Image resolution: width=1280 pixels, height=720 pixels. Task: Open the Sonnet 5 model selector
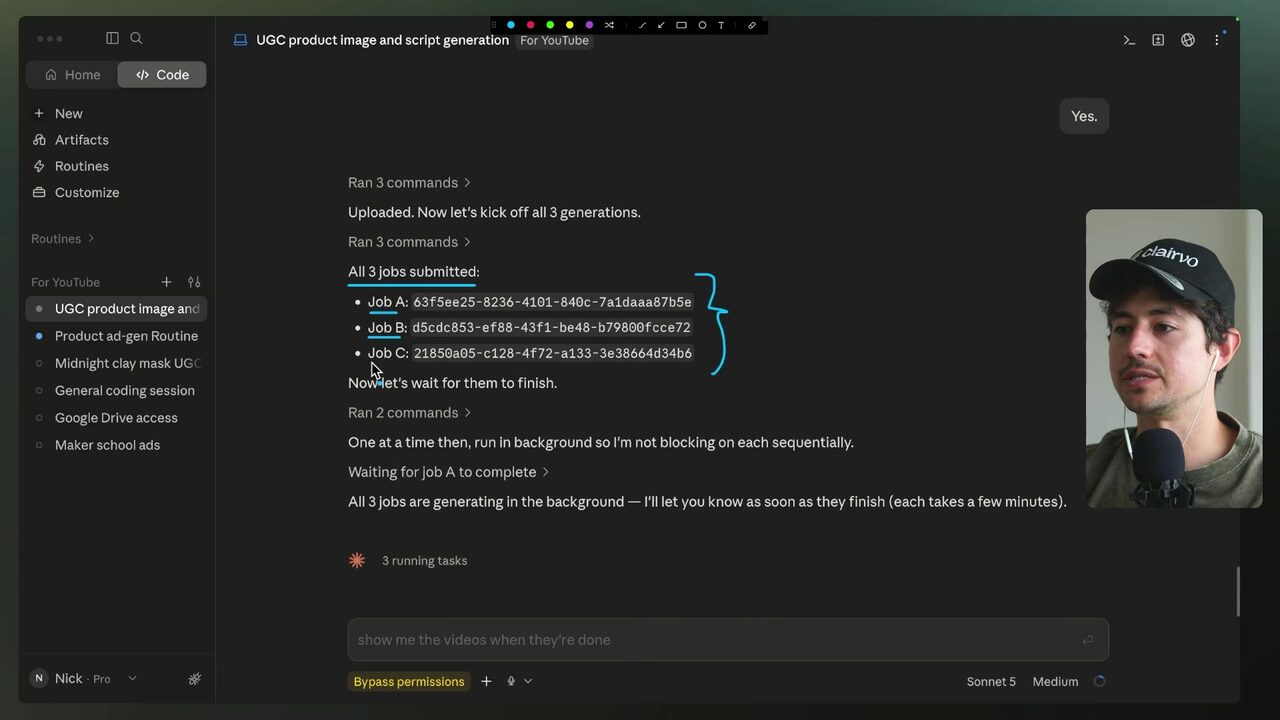click(x=991, y=682)
